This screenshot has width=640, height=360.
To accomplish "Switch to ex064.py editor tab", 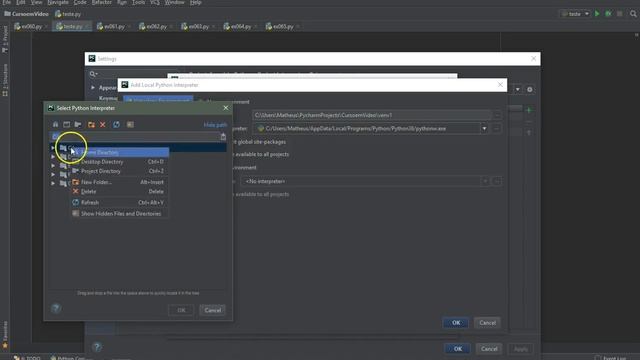I will tap(239, 27).
